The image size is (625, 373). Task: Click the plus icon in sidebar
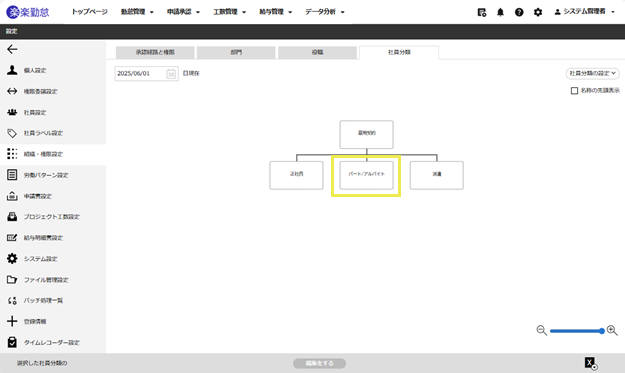(12, 321)
